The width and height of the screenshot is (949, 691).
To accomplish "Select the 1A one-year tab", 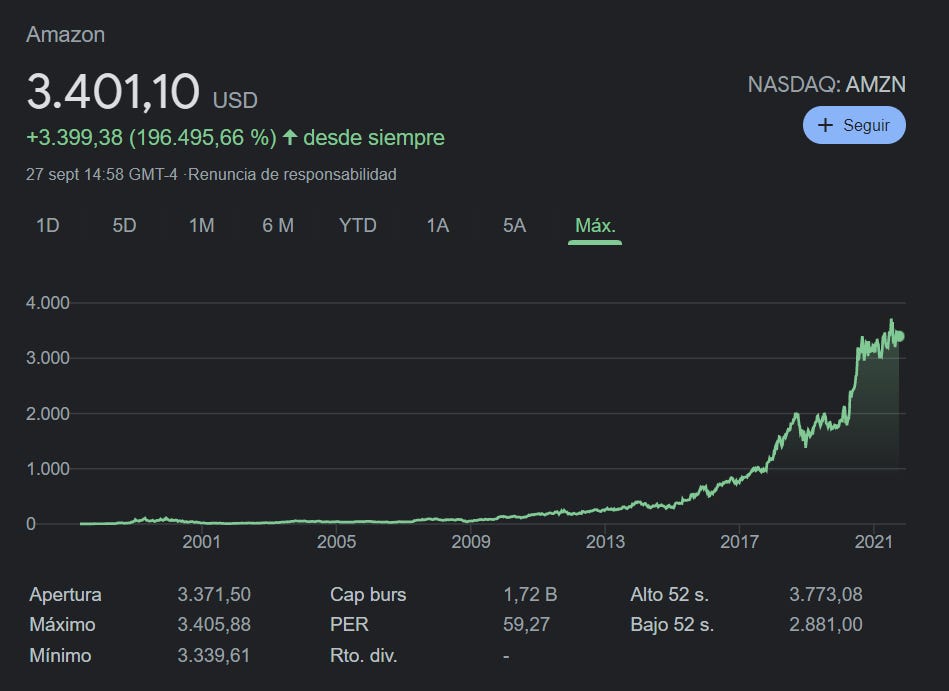I will 438,226.
